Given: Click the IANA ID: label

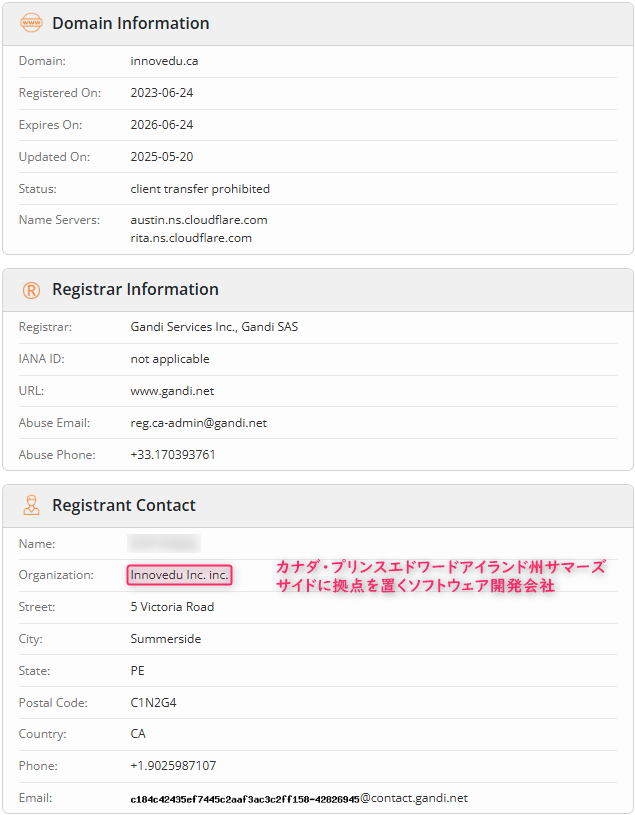Looking at the screenshot, I should click(x=42, y=359).
